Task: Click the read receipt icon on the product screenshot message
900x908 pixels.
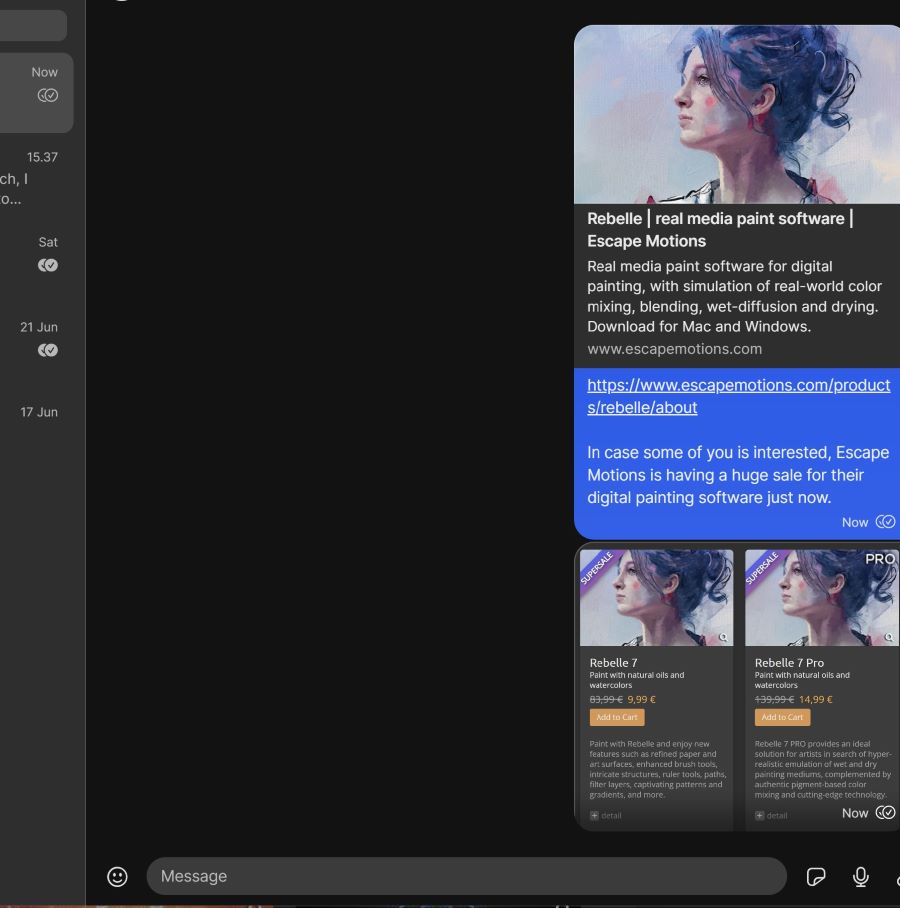Action: click(x=885, y=812)
